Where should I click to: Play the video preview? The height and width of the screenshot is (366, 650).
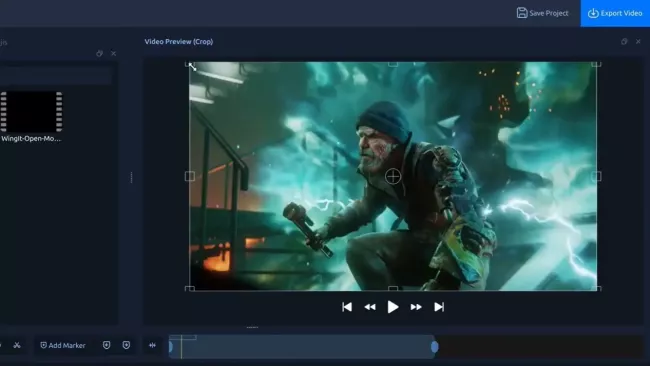393,307
